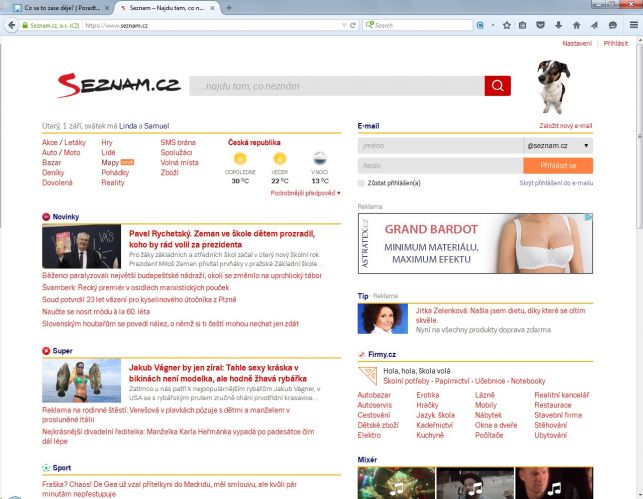The image size is (643, 499).
Task: Click the send/share paper plane icon
Action: [x=595, y=25]
